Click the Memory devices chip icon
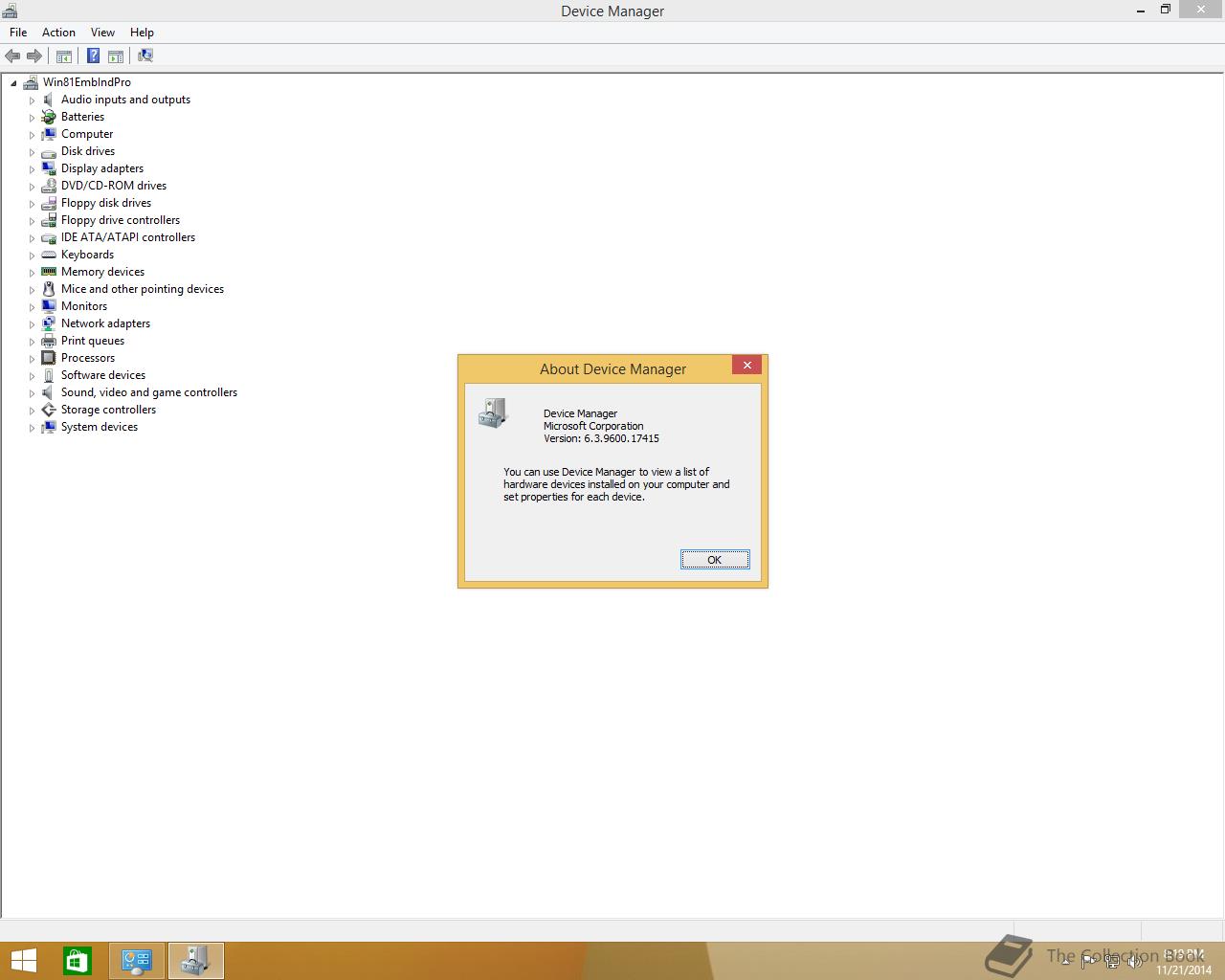 click(x=49, y=272)
